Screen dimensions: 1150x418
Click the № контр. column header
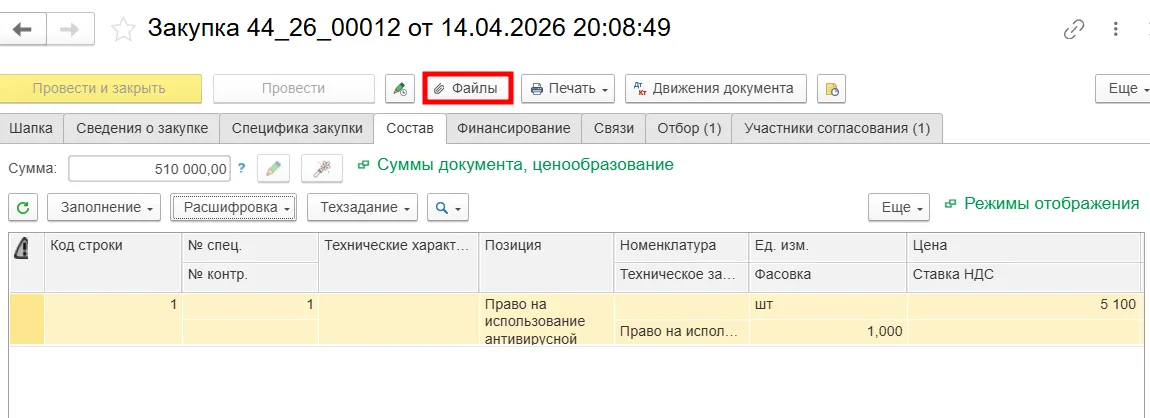tap(250, 276)
